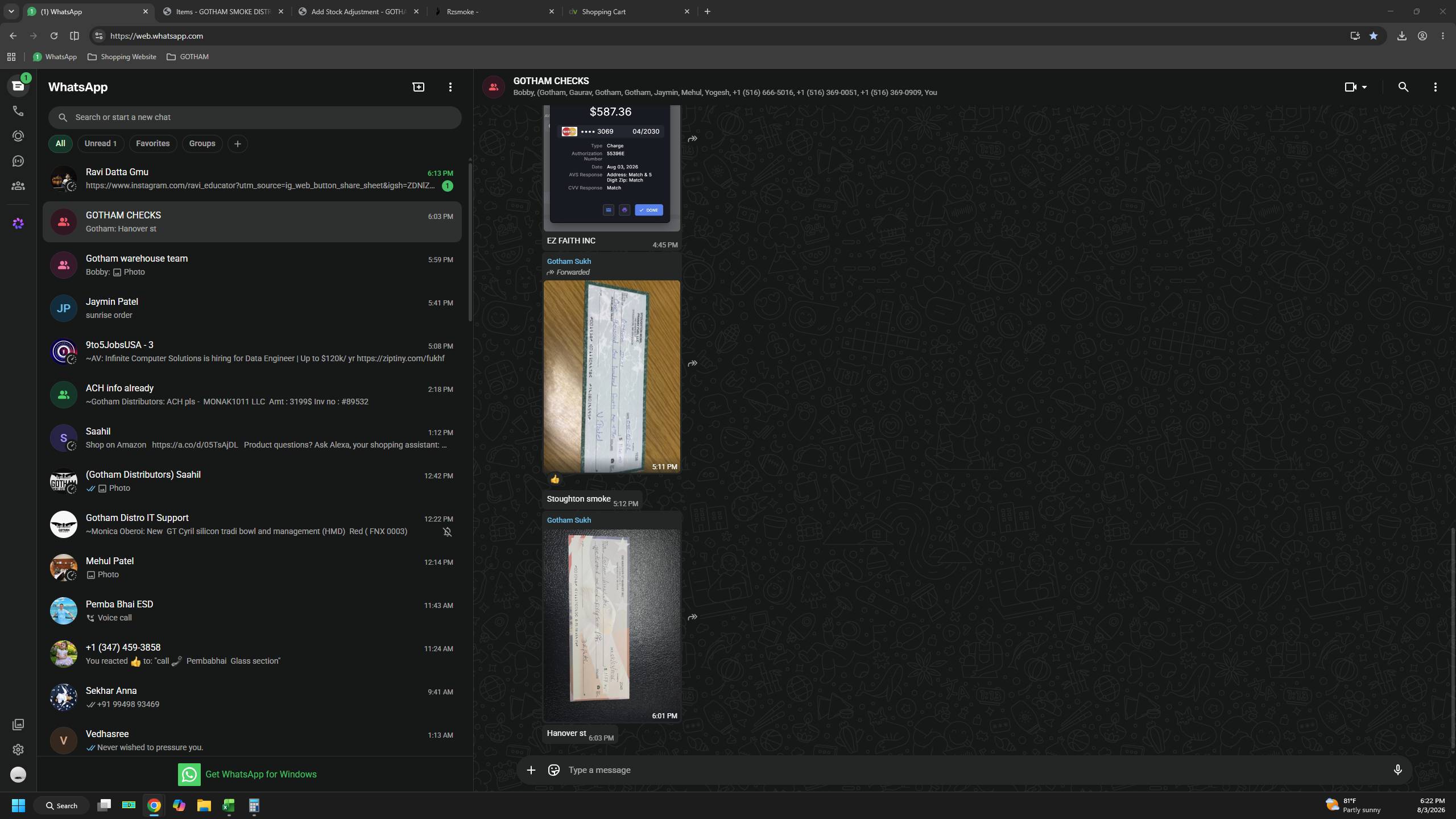Open the GOTHAM CHECKS chat menu

pos(1435,87)
